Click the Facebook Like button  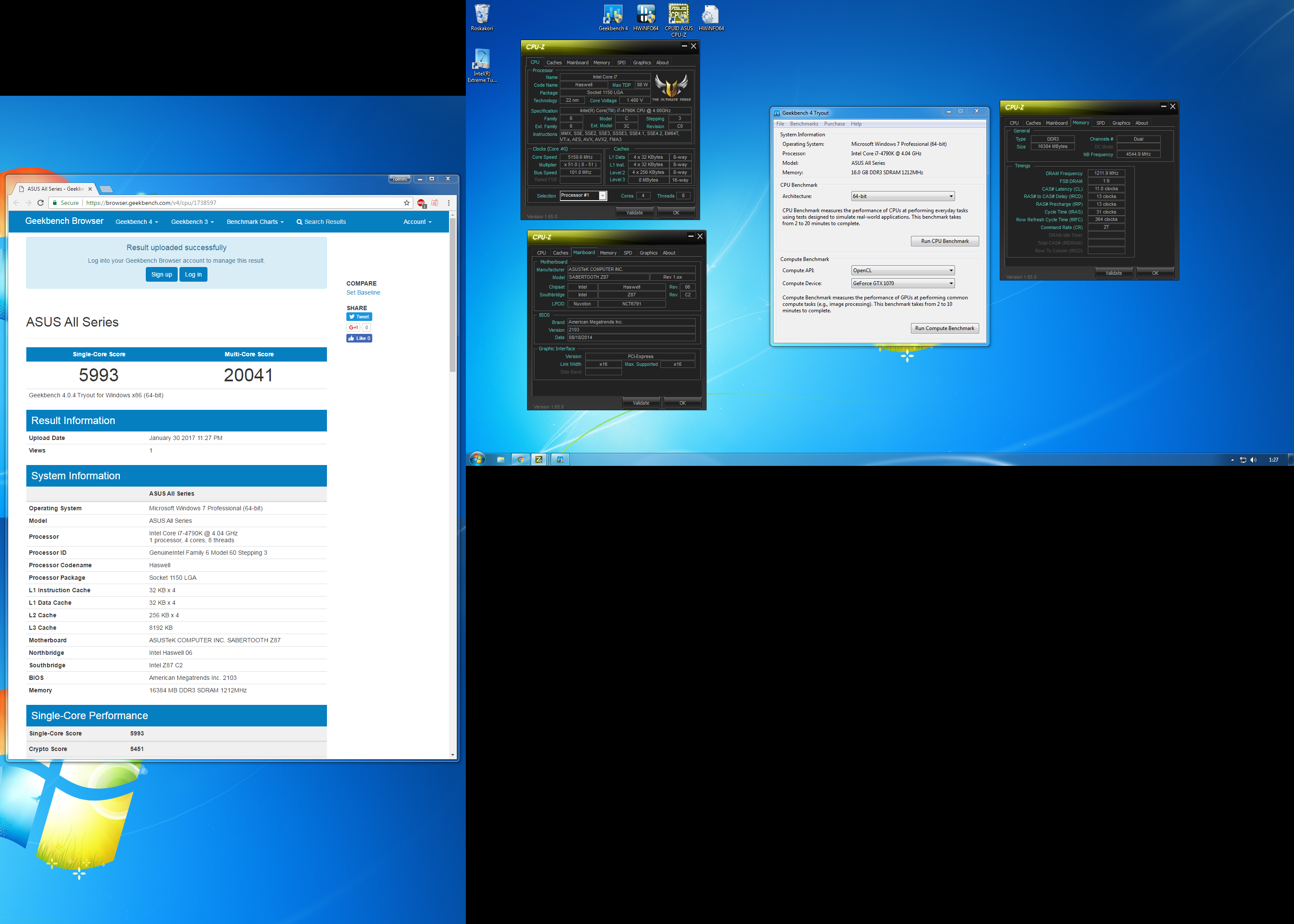(359, 338)
